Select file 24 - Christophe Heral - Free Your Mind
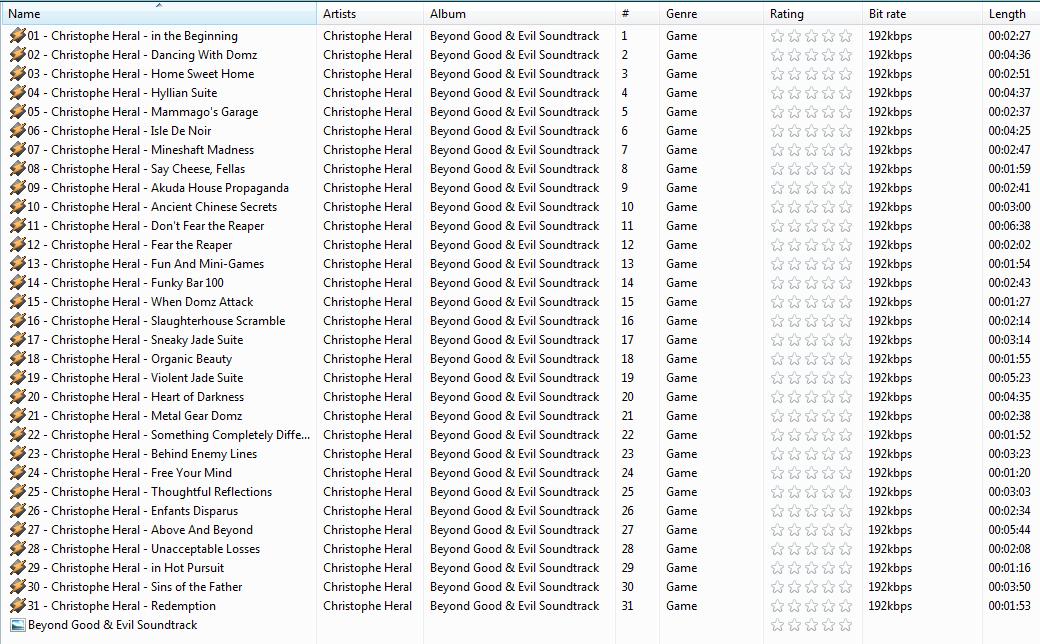The height and width of the screenshot is (644, 1040). click(x=129, y=473)
